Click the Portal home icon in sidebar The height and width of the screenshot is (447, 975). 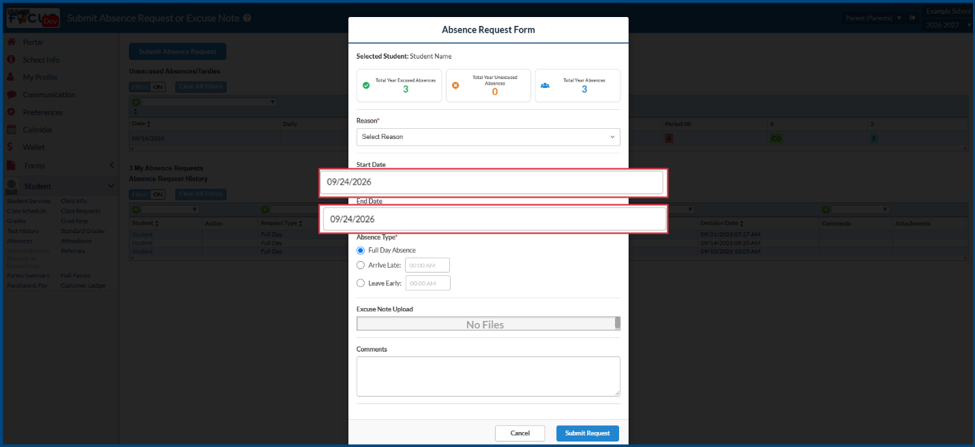[11, 42]
